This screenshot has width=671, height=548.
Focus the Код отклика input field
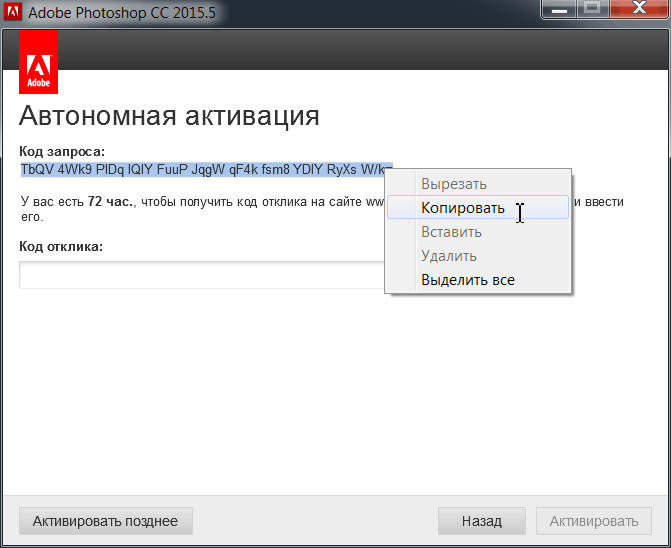[202, 275]
